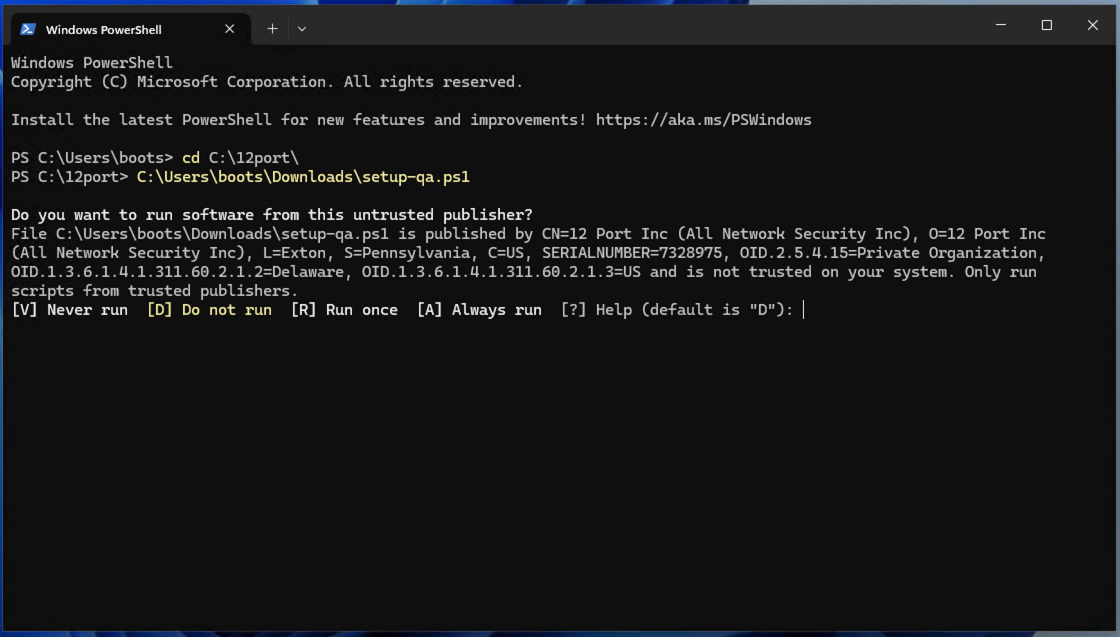Click the yellow "[D] Do not run" option

[x=209, y=310]
